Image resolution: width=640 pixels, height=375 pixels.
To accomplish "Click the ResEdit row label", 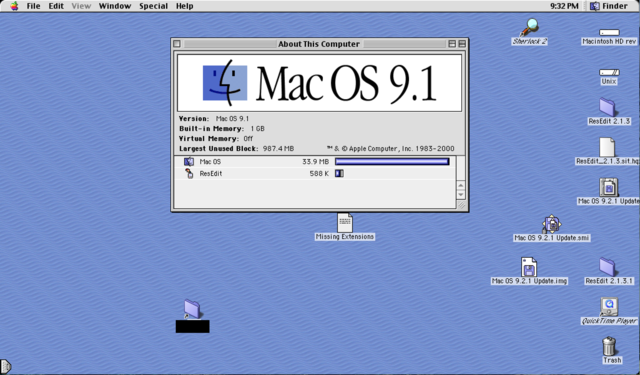I will (x=211, y=173).
